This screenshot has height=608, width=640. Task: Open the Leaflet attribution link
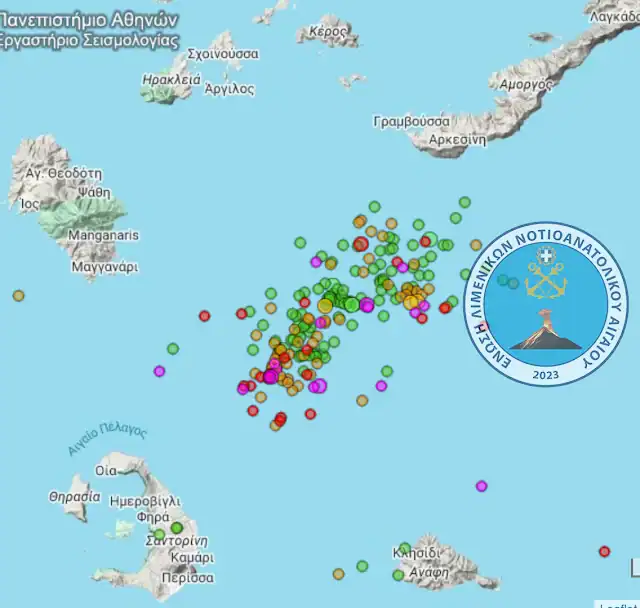(x=618, y=604)
